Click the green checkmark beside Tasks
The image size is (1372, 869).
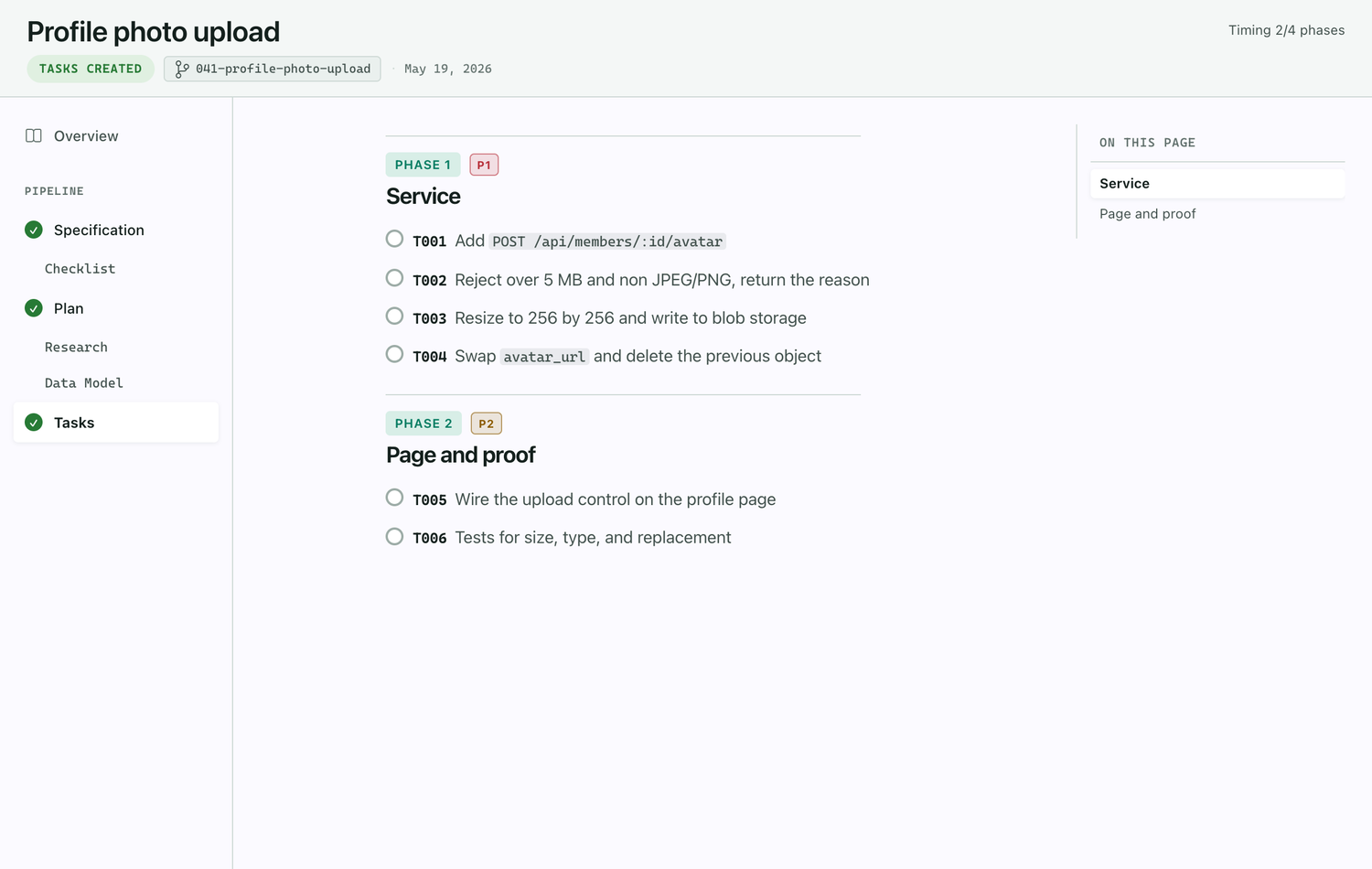click(x=34, y=423)
